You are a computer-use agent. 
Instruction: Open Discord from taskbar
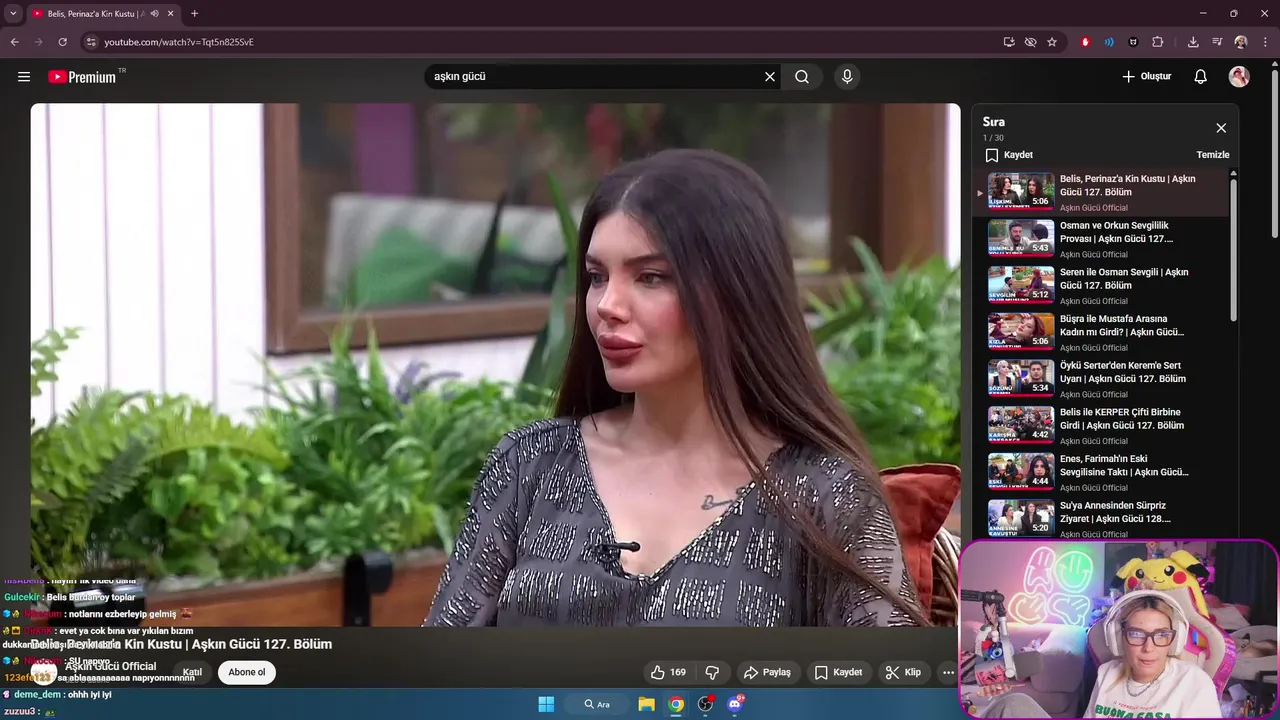click(736, 704)
